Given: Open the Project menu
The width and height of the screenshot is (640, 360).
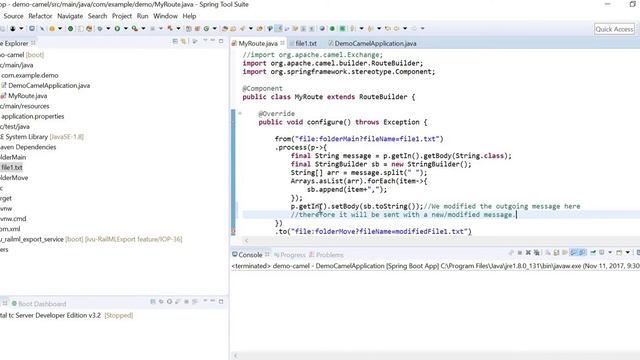Looking at the screenshot, I should tap(122, 16).
